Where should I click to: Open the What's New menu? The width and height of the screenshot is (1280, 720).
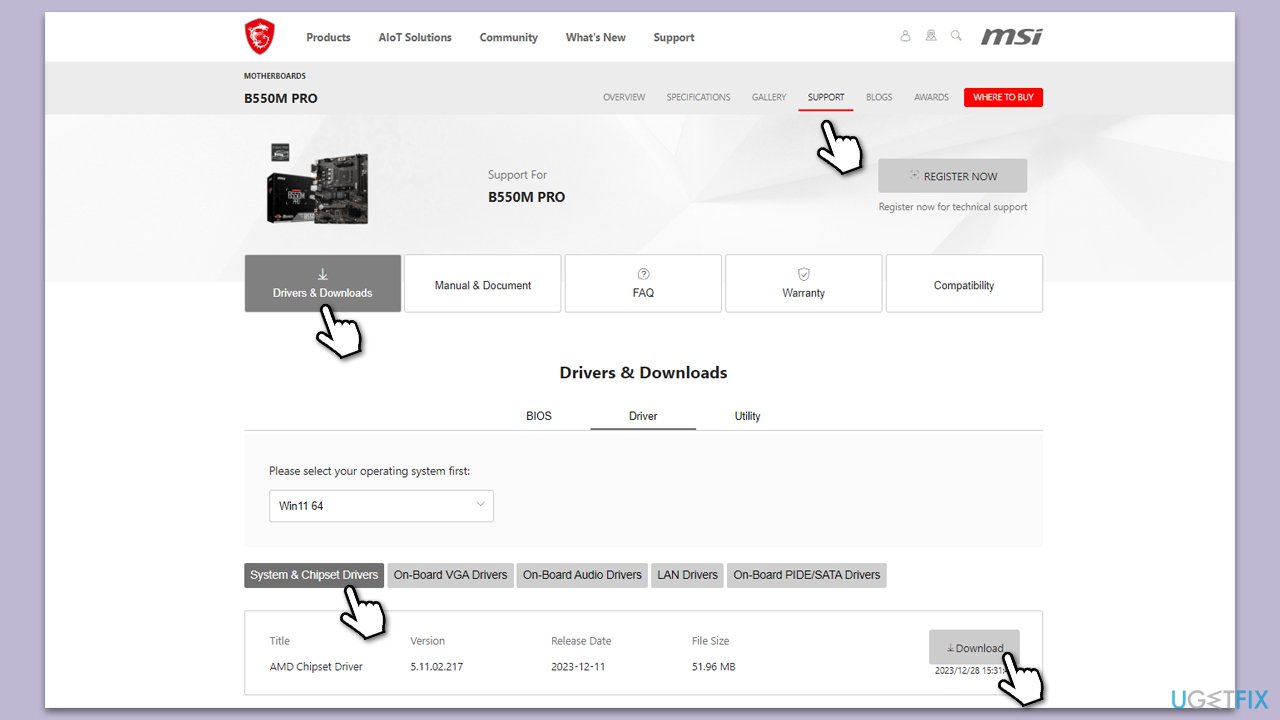tap(596, 37)
